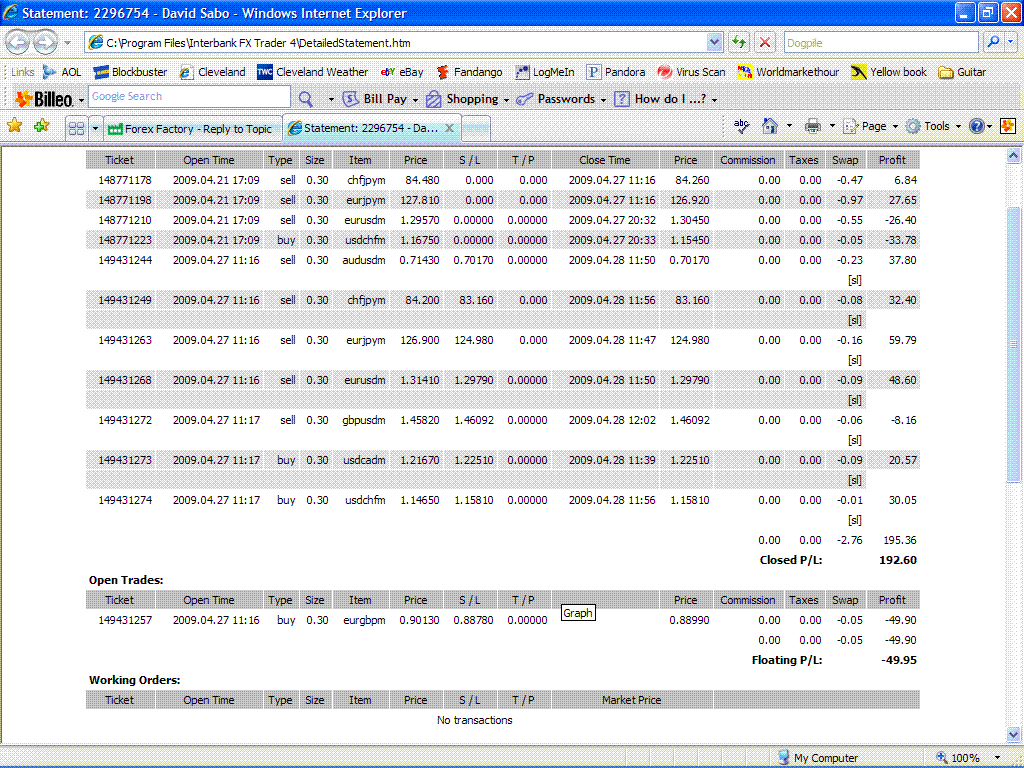This screenshot has width=1024, height=768.
Task: Open the Virus Scan favorites link
Action: [692, 72]
